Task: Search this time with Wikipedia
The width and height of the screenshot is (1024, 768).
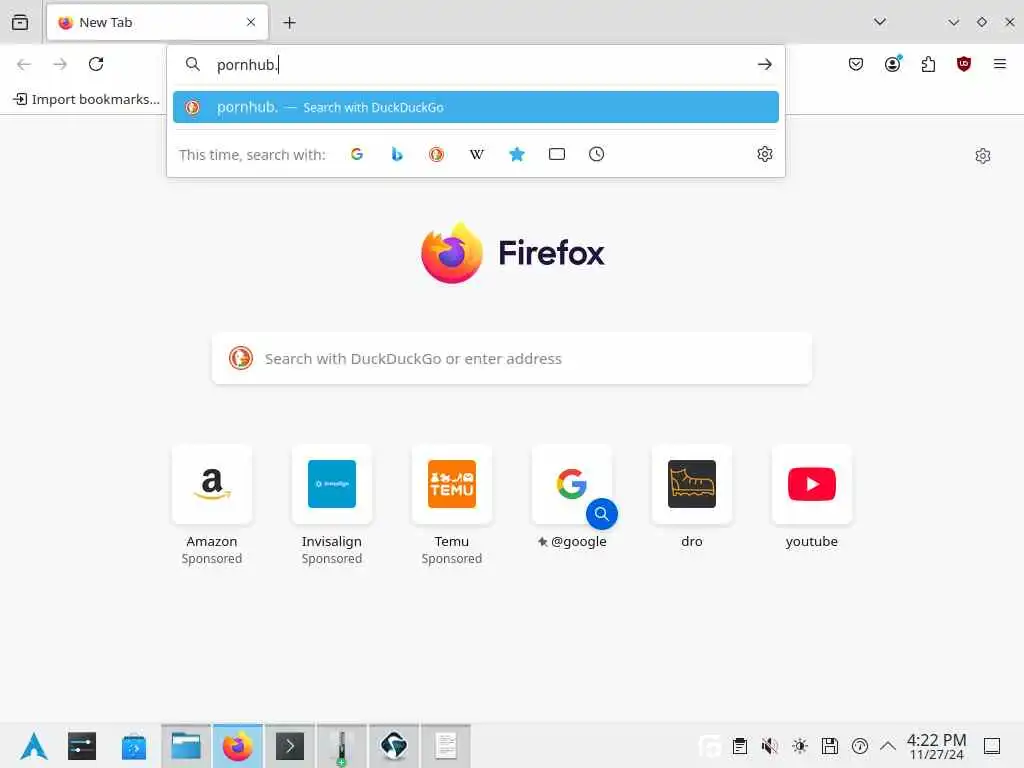Action: (x=477, y=154)
